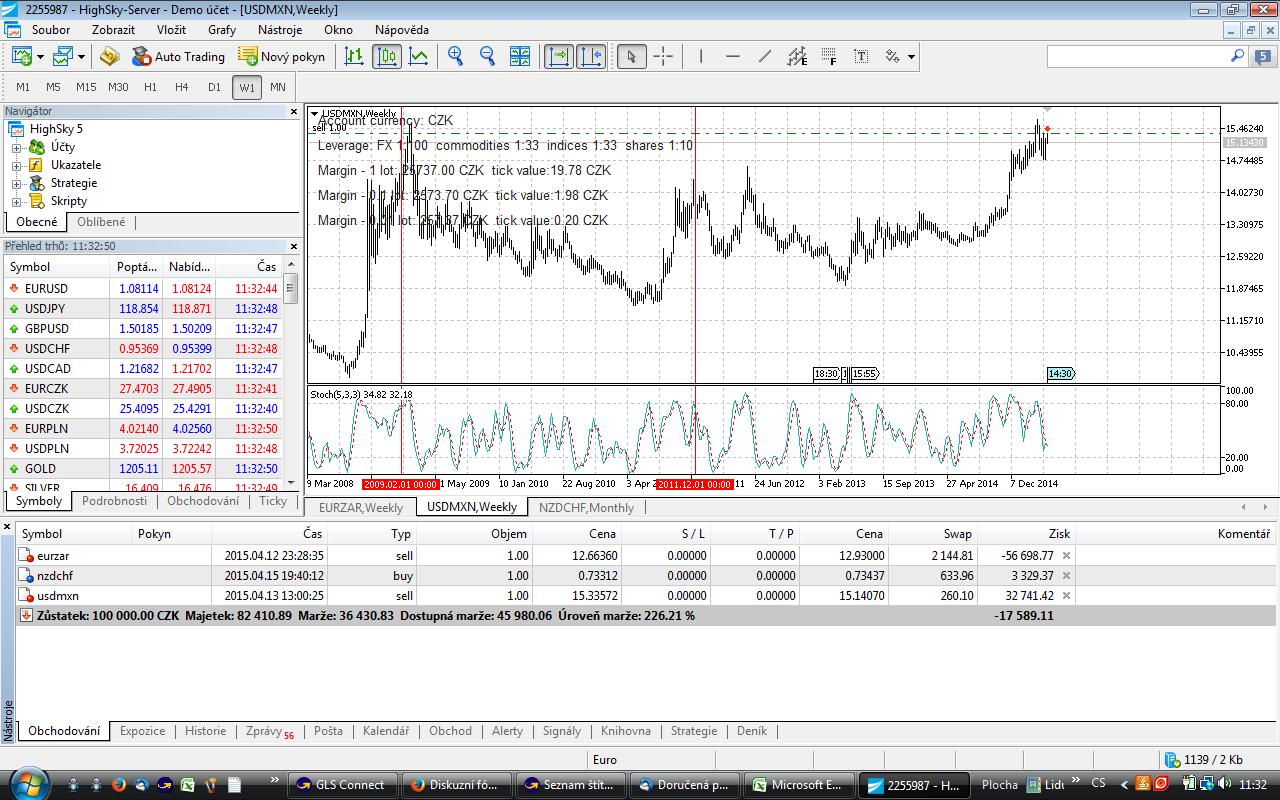Viewport: 1280px width, 800px height.
Task: Toggle chart shift button
Action: (x=590, y=56)
